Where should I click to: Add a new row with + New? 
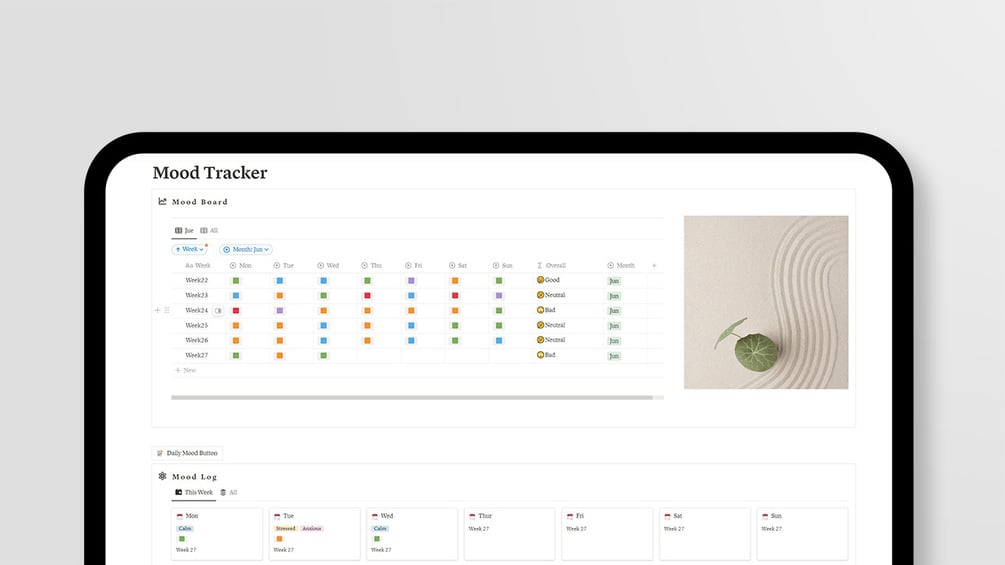point(185,370)
